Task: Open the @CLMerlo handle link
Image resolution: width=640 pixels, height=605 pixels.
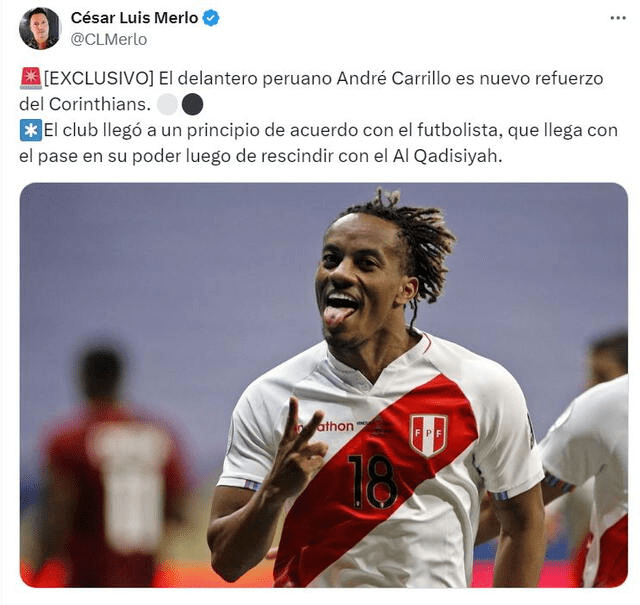Action: click(x=109, y=40)
